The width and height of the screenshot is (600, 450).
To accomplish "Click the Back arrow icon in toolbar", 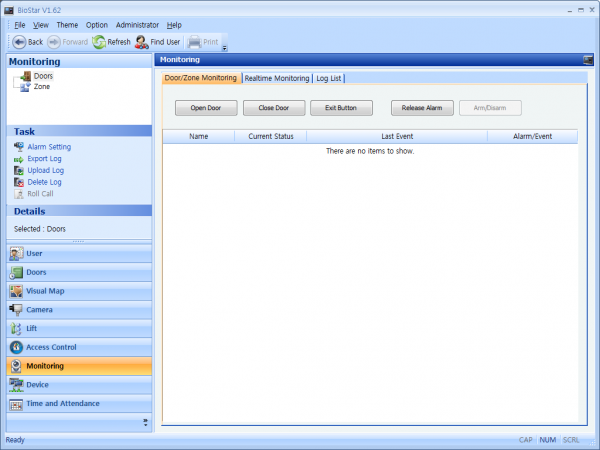I will click(18, 42).
